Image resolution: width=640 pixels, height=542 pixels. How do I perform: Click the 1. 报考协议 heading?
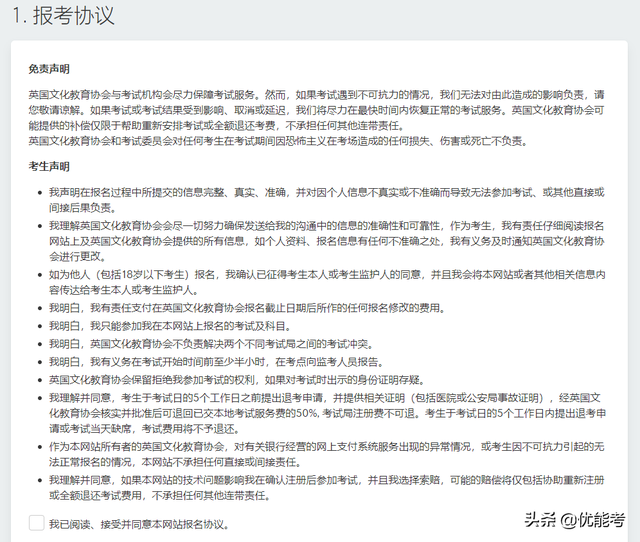click(x=64, y=16)
